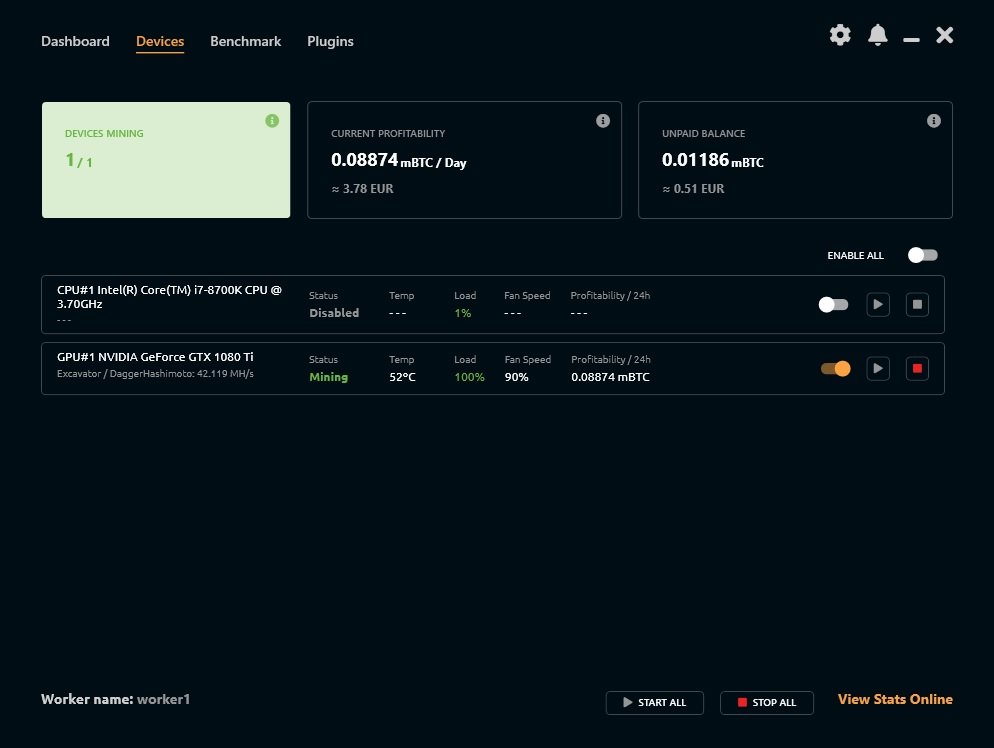
Task: Select the Devices tab
Action: (160, 41)
